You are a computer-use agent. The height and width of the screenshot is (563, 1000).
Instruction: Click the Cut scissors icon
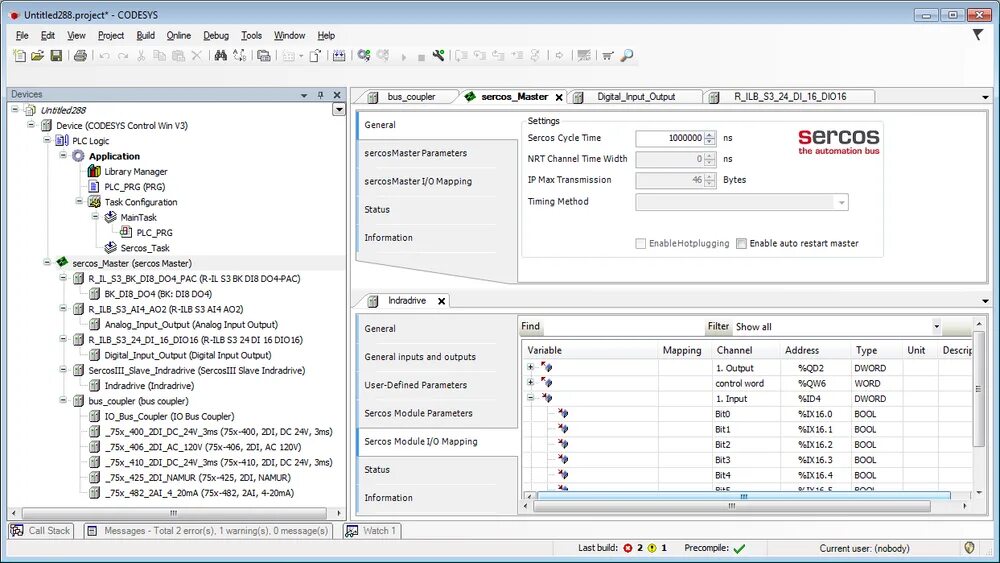pyautogui.click(x=142, y=56)
